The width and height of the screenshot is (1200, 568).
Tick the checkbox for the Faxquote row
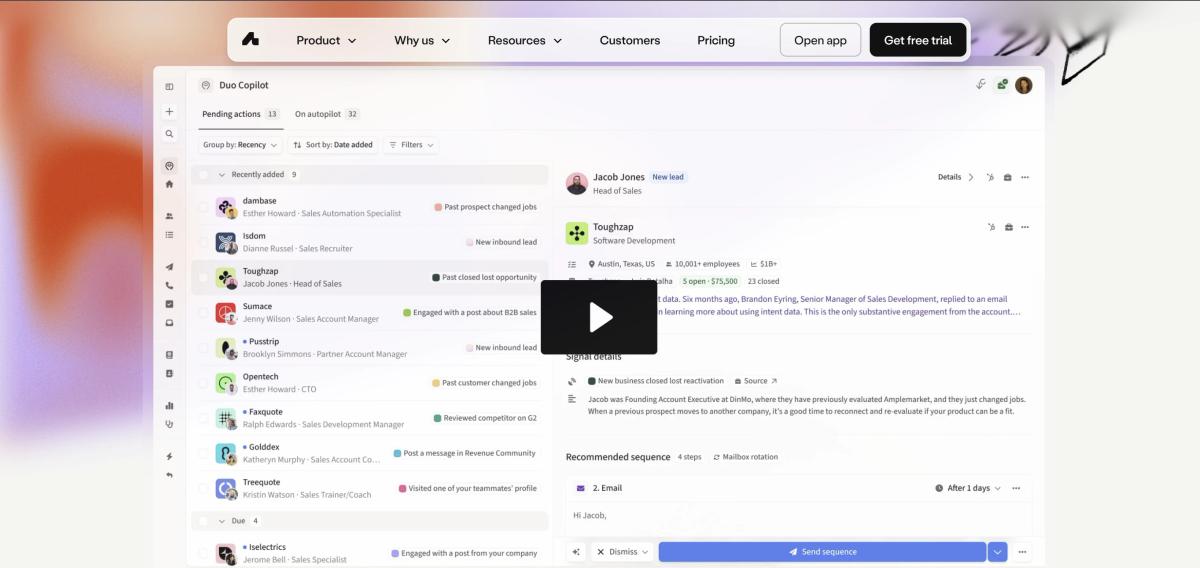coord(204,418)
